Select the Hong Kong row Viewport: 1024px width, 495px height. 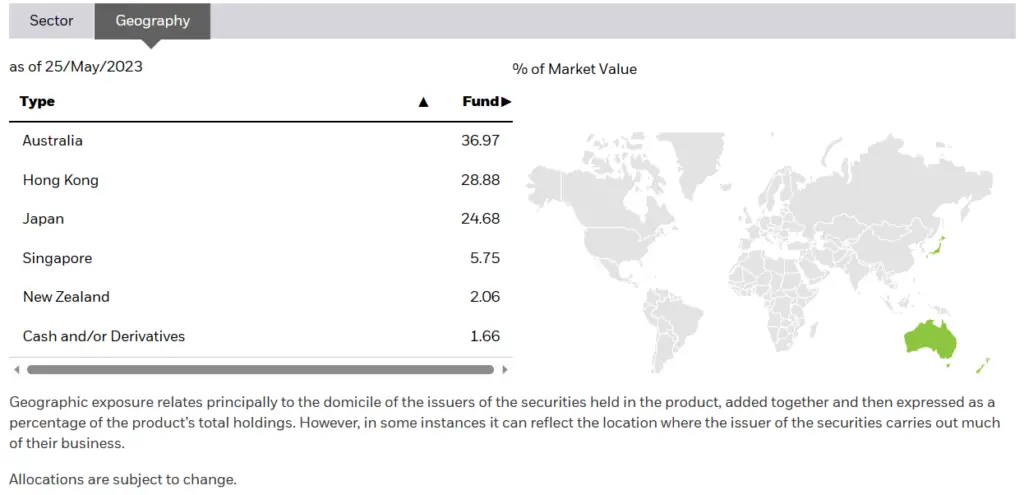pyautogui.click(x=261, y=180)
